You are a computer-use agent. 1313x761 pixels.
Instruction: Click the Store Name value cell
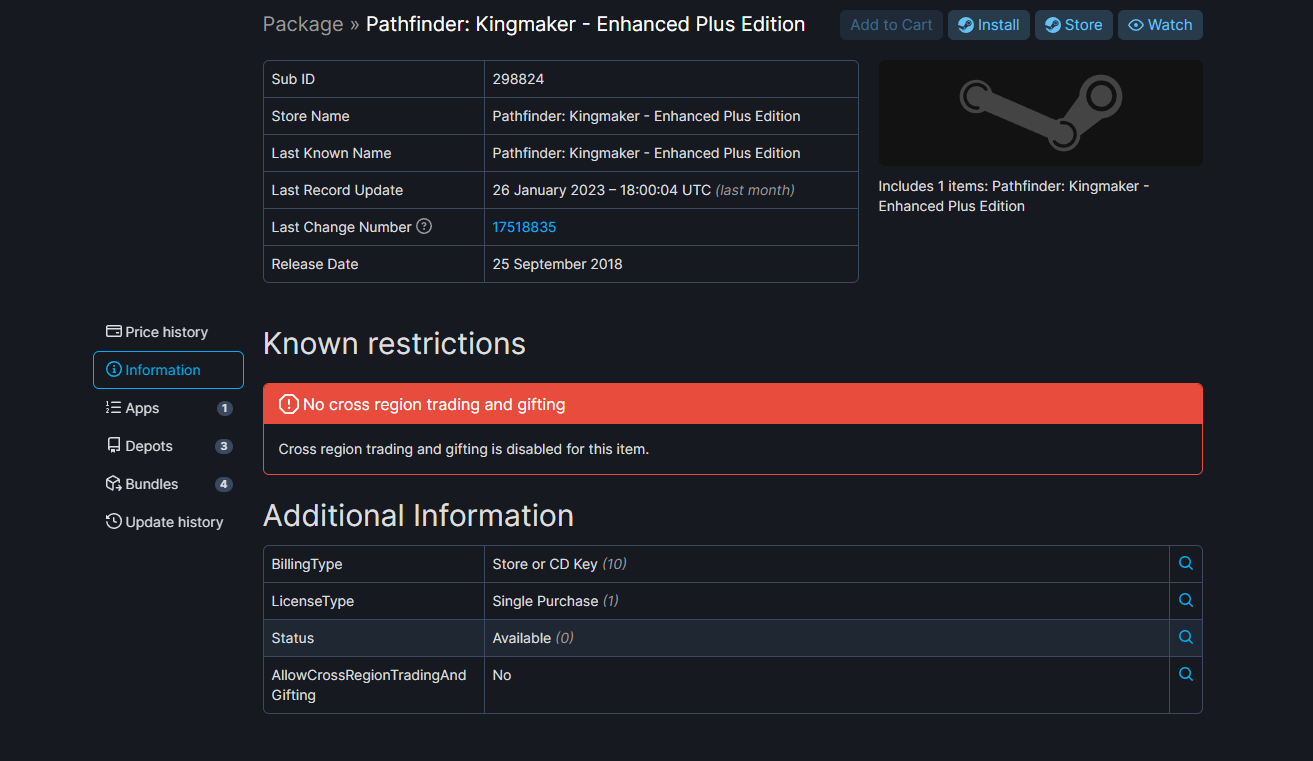tap(671, 116)
